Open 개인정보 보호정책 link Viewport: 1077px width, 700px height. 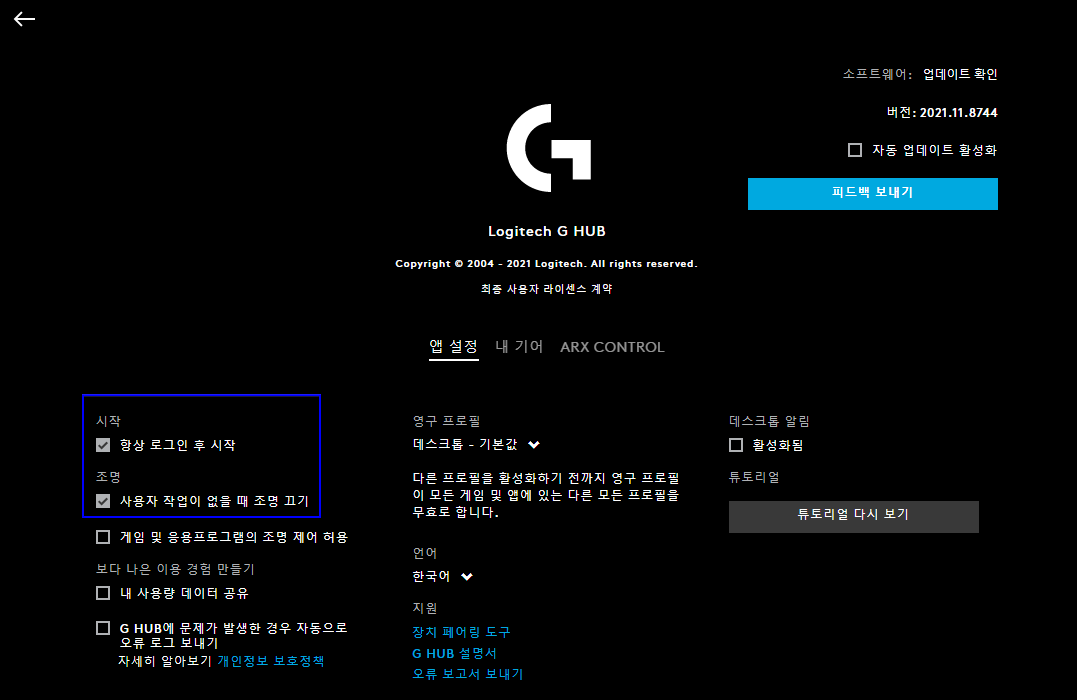[x=271, y=661]
